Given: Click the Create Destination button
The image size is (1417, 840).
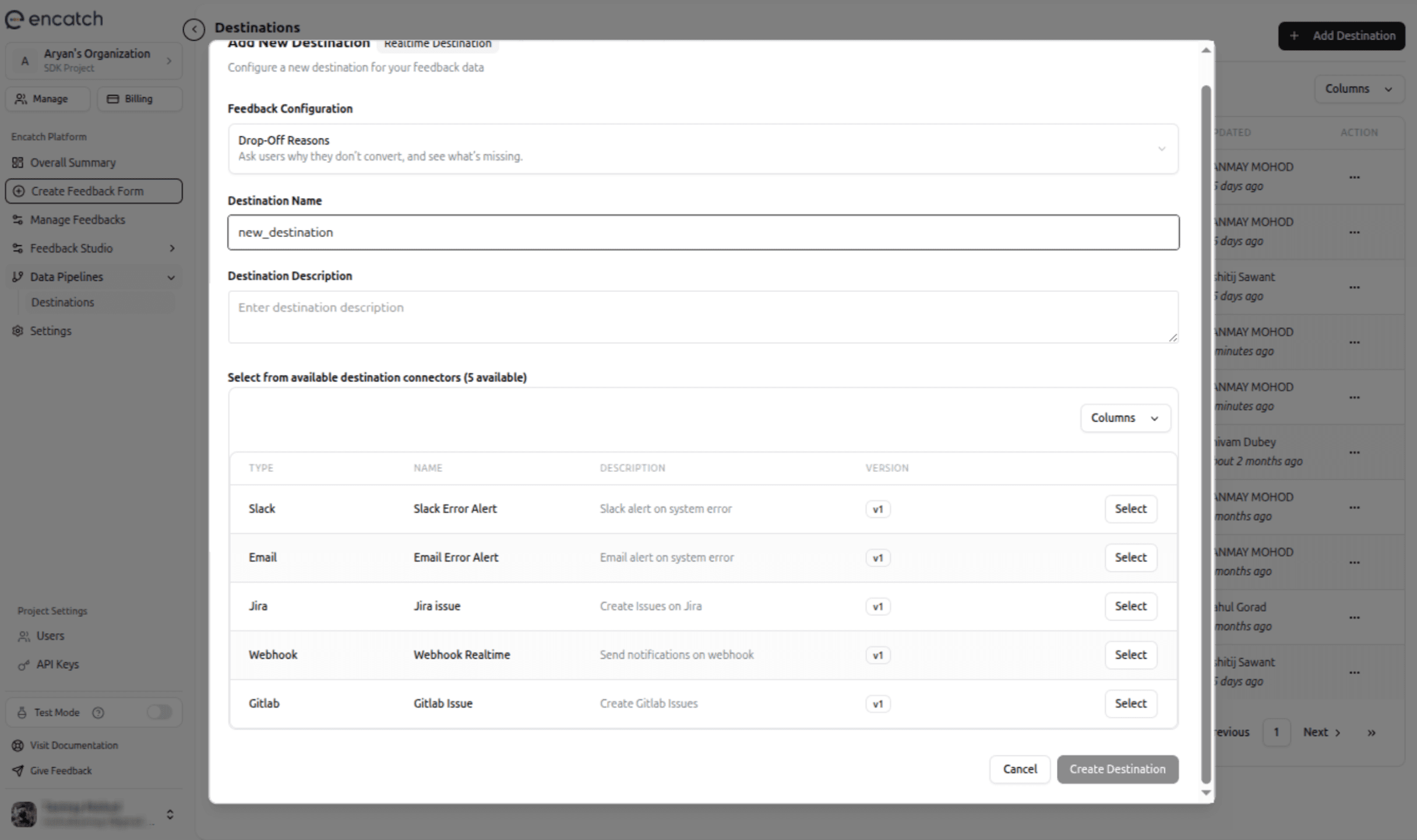Looking at the screenshot, I should [x=1117, y=769].
